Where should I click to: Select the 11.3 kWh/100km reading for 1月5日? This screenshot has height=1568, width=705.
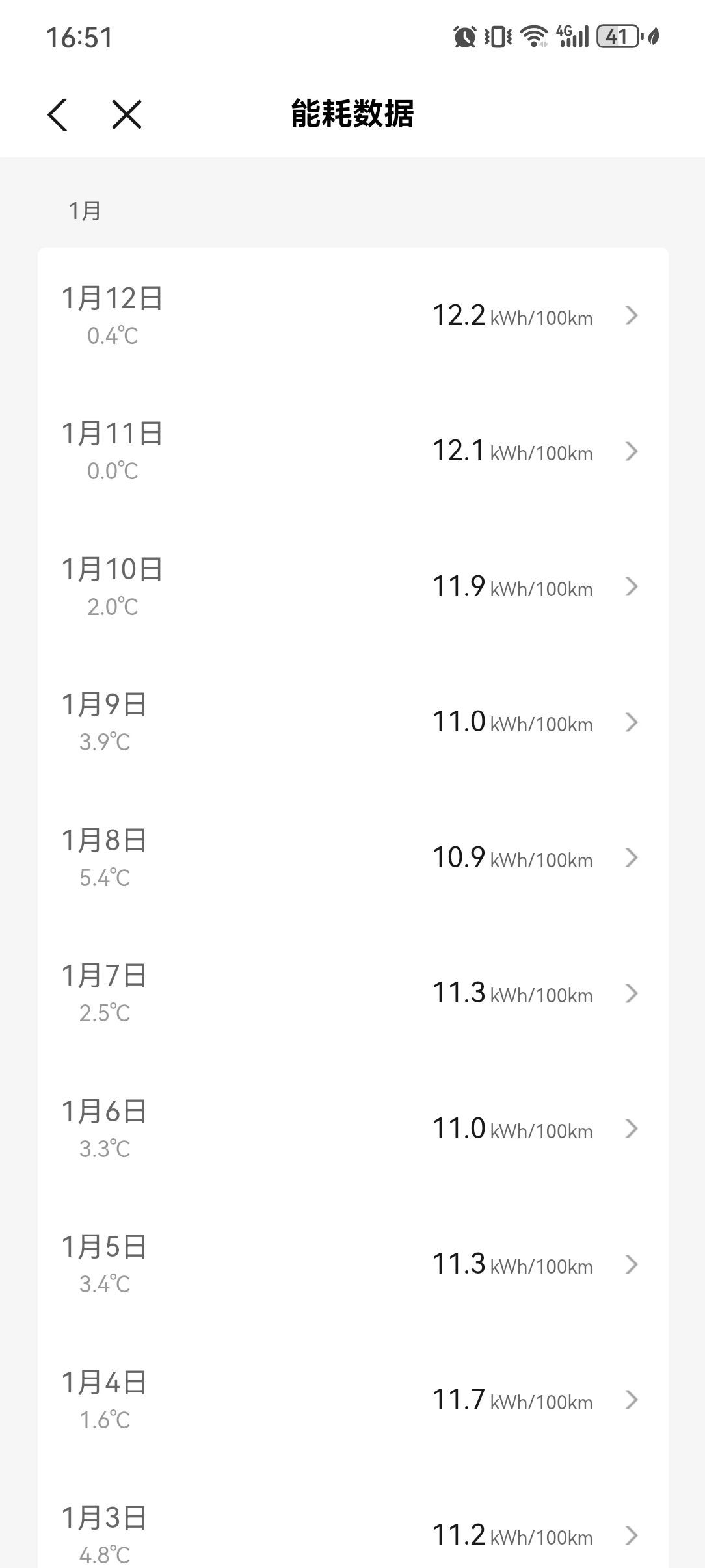[512, 1264]
